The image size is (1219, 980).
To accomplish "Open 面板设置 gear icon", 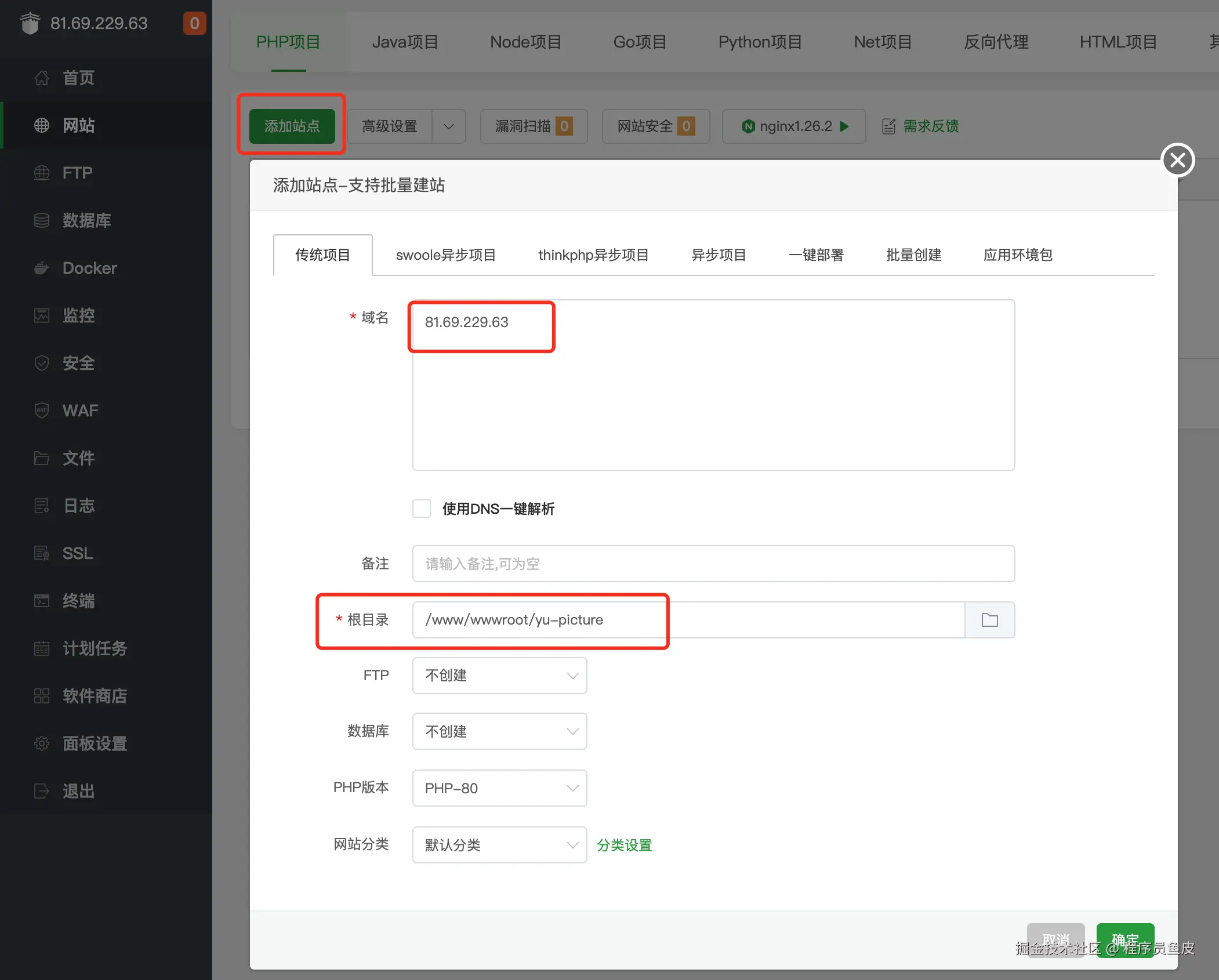I will pos(42,743).
